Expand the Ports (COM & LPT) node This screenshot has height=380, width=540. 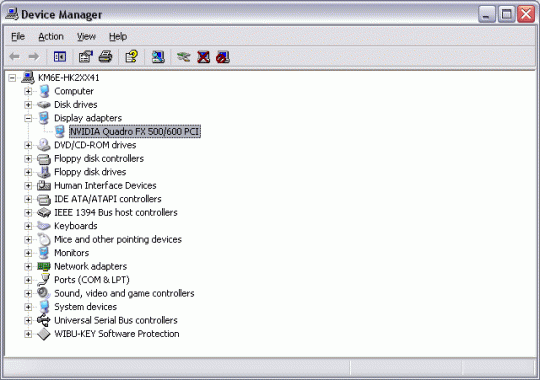[28, 280]
